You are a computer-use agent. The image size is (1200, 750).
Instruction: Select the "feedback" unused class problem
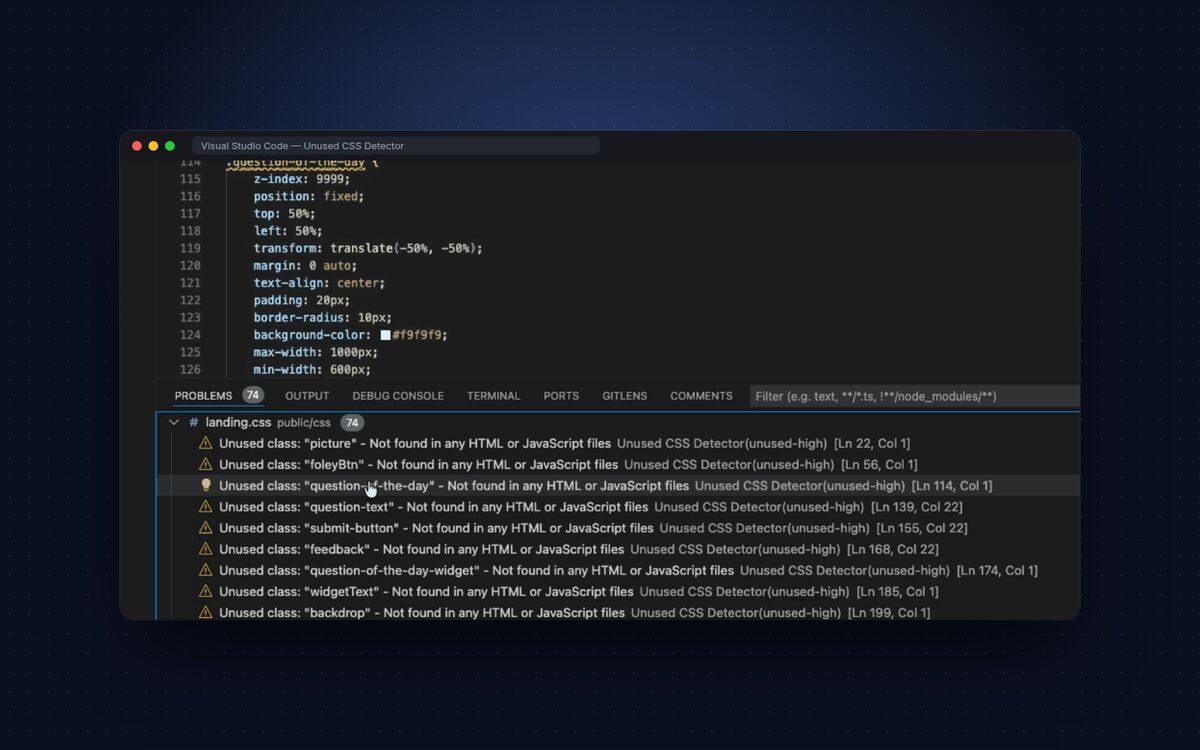[x=618, y=549]
